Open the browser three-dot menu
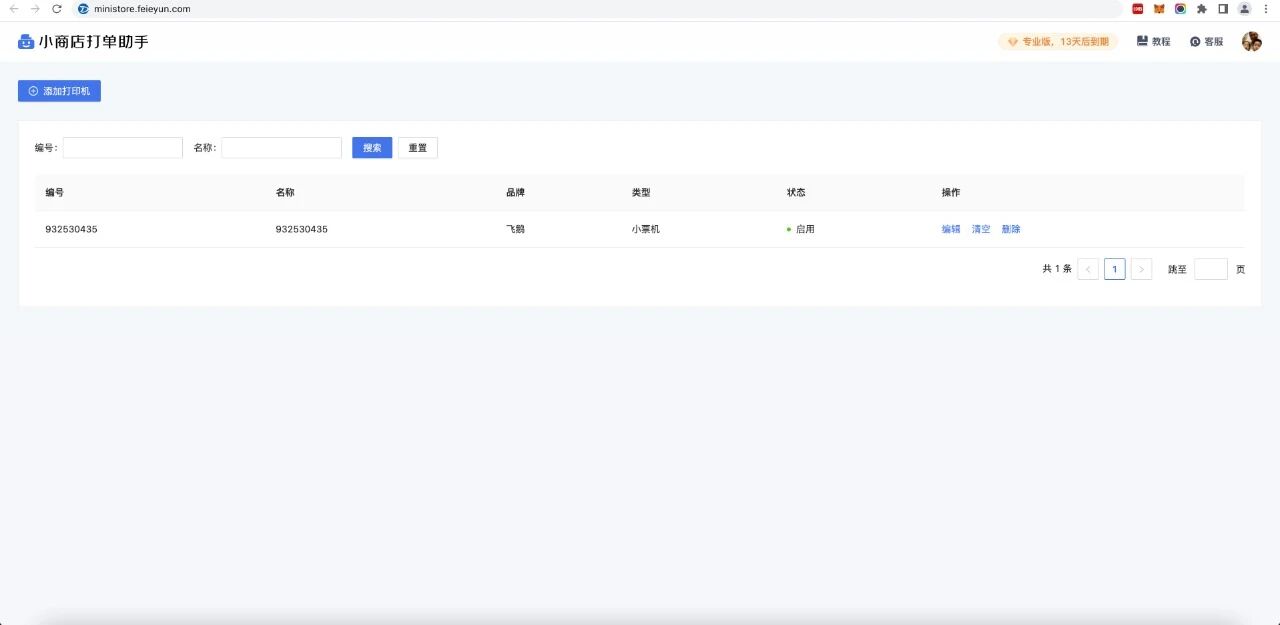 1266,8
